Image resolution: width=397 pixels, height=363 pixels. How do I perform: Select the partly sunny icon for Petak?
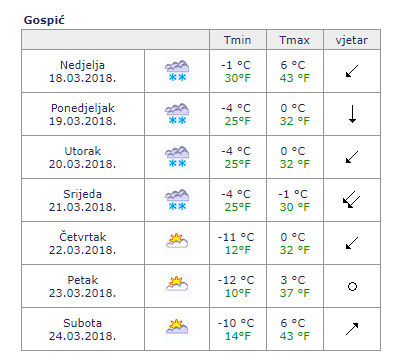click(177, 286)
